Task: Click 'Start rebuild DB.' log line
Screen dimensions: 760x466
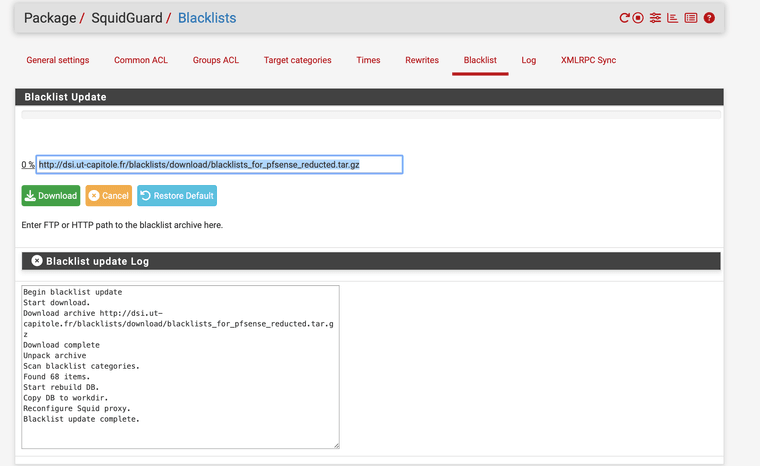Action: click(x=61, y=387)
